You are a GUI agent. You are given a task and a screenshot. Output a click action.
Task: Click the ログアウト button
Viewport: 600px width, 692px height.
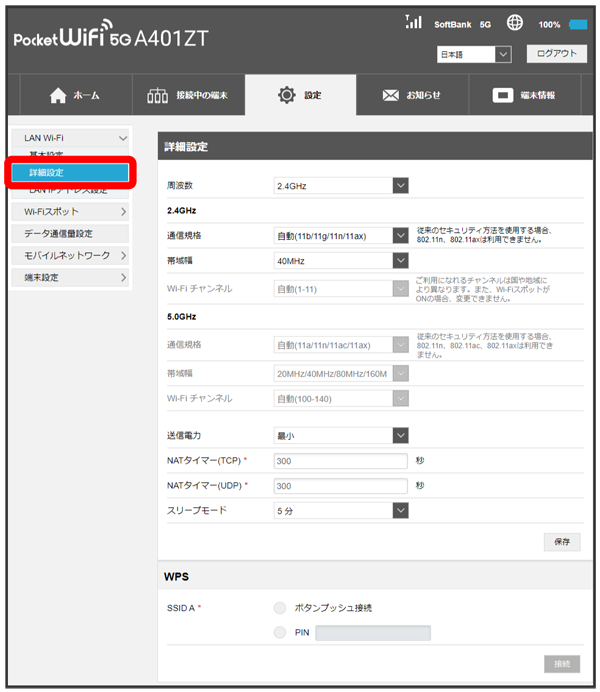point(556,54)
